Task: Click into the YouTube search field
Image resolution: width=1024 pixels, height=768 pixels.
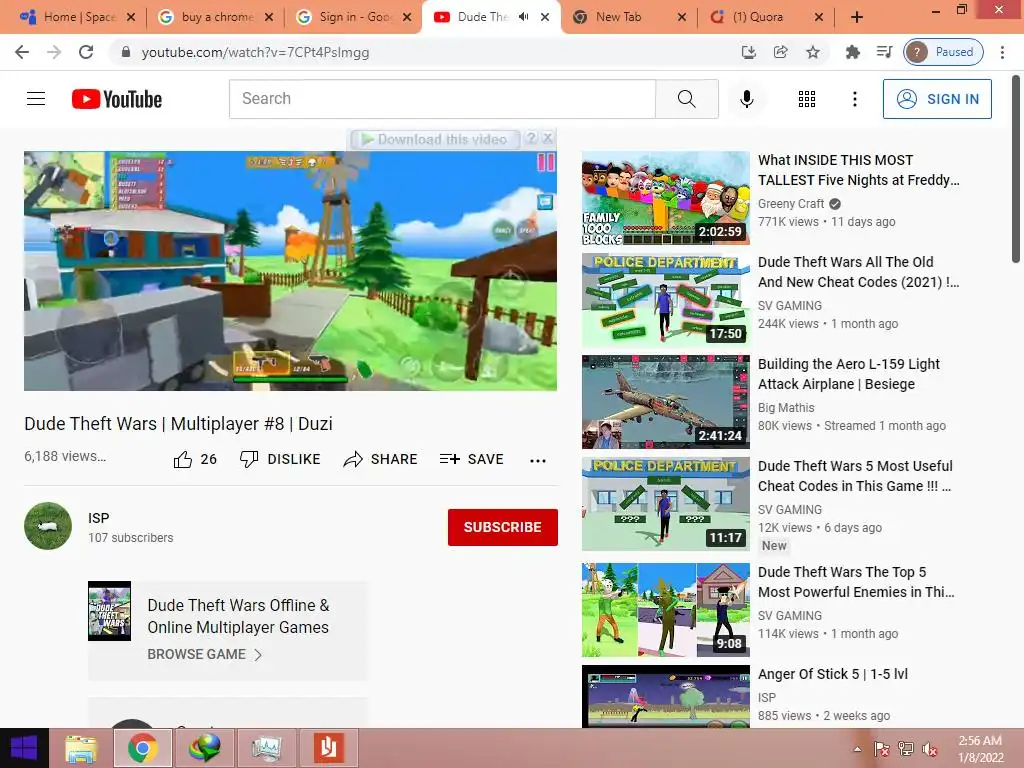Action: pos(442,99)
